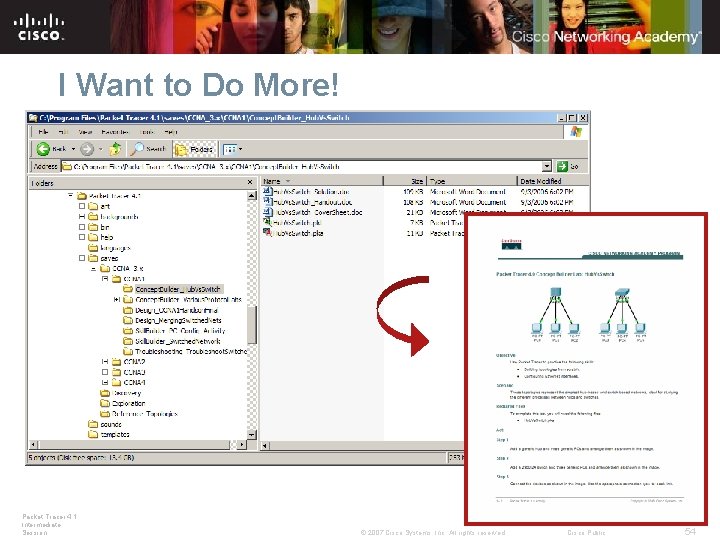Open the Back history dropdown arrow
Viewport: 720px width, 540px height.
[x=73, y=149]
